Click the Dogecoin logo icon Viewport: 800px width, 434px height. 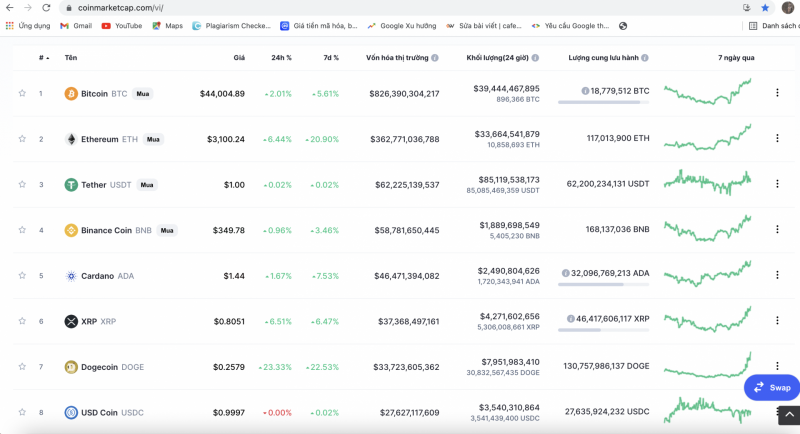[x=71, y=367]
